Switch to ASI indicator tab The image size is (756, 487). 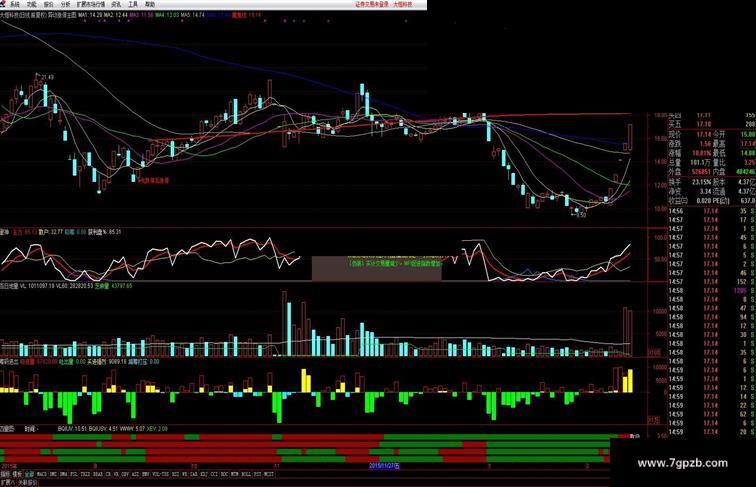[135, 474]
